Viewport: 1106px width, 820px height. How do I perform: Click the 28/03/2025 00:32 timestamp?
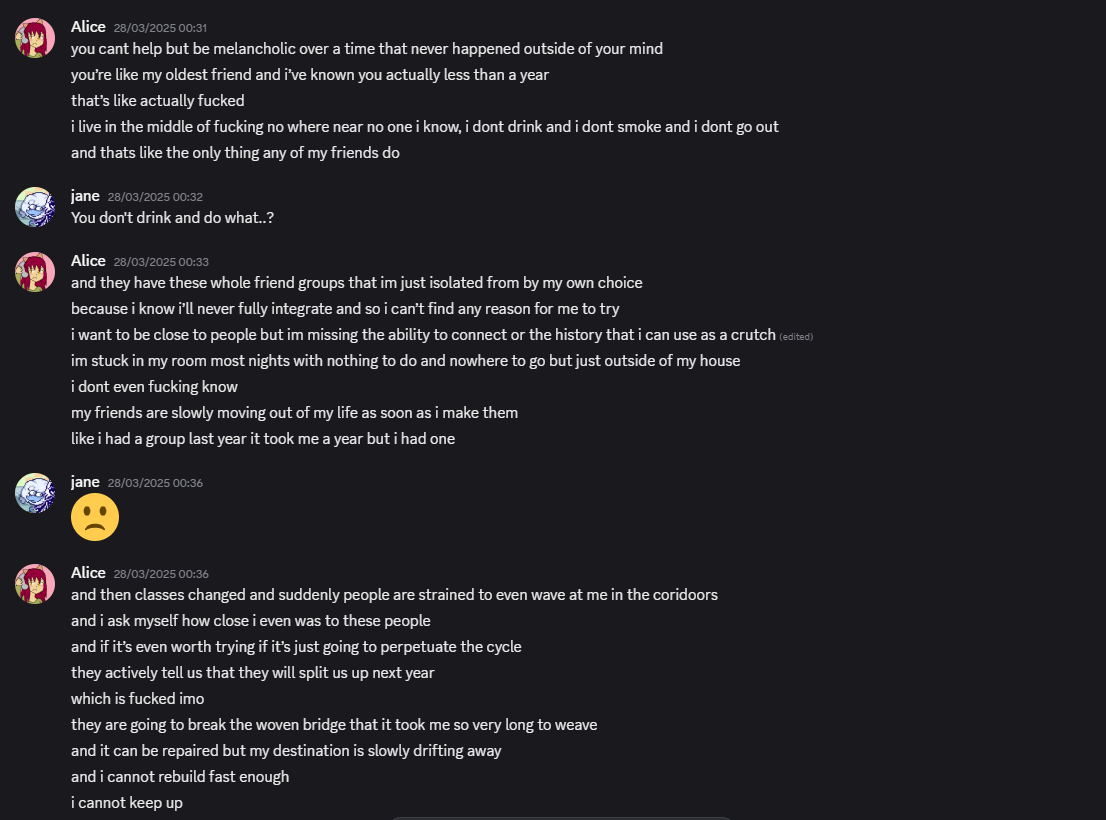point(155,197)
